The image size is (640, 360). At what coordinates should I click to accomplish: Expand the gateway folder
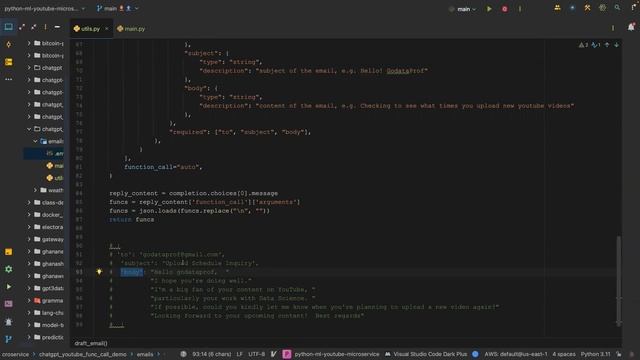(29, 239)
